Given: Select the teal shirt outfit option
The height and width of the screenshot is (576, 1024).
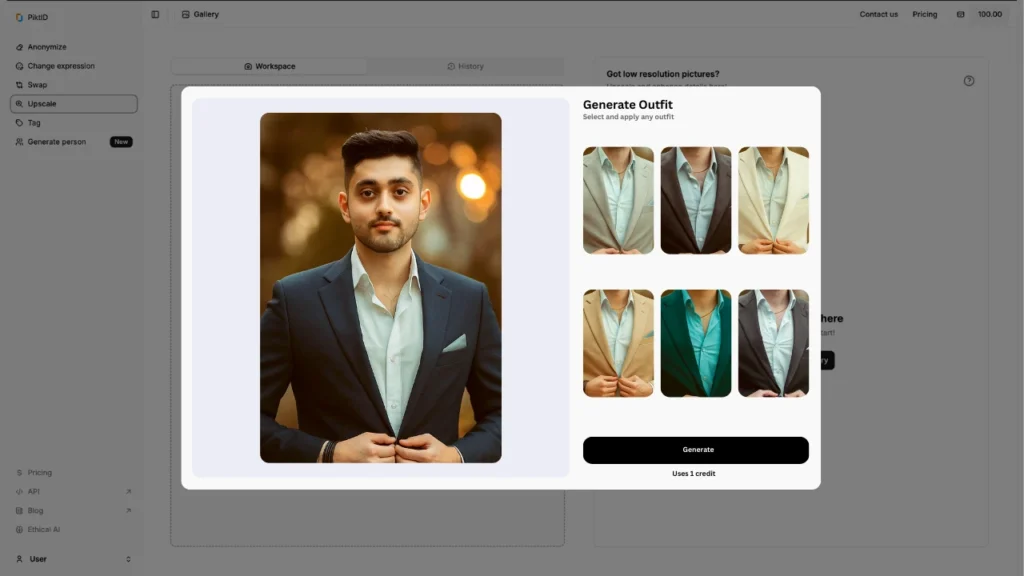Looking at the screenshot, I should pyautogui.click(x=696, y=342).
